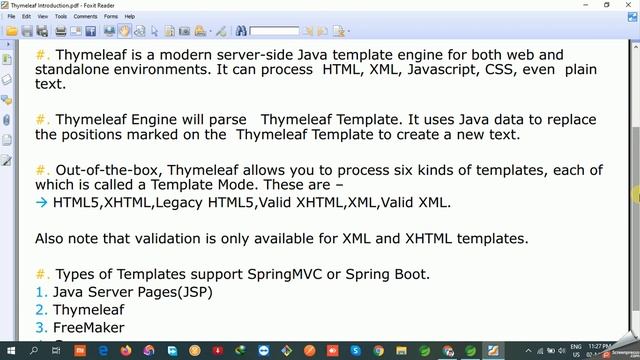640x360 pixels.
Task: Show hidden system tray icons
Action: click(x=528, y=351)
